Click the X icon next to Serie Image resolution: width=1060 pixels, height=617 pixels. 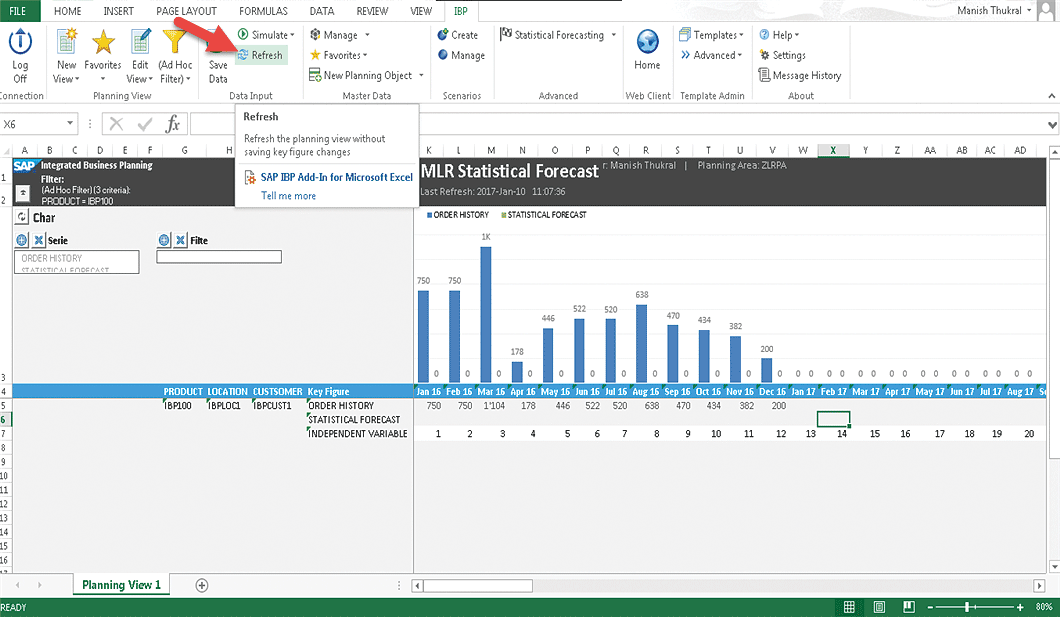pos(39,240)
